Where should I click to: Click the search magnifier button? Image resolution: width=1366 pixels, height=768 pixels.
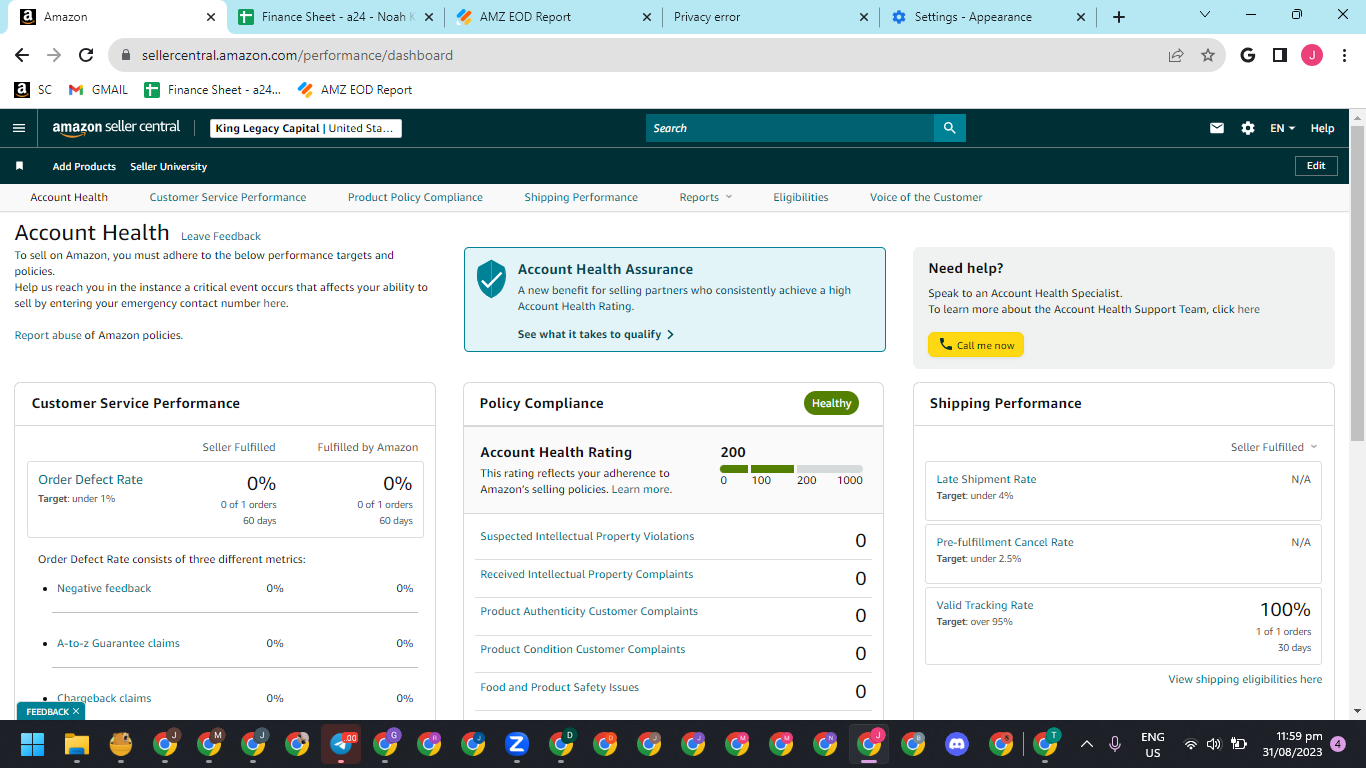point(949,128)
